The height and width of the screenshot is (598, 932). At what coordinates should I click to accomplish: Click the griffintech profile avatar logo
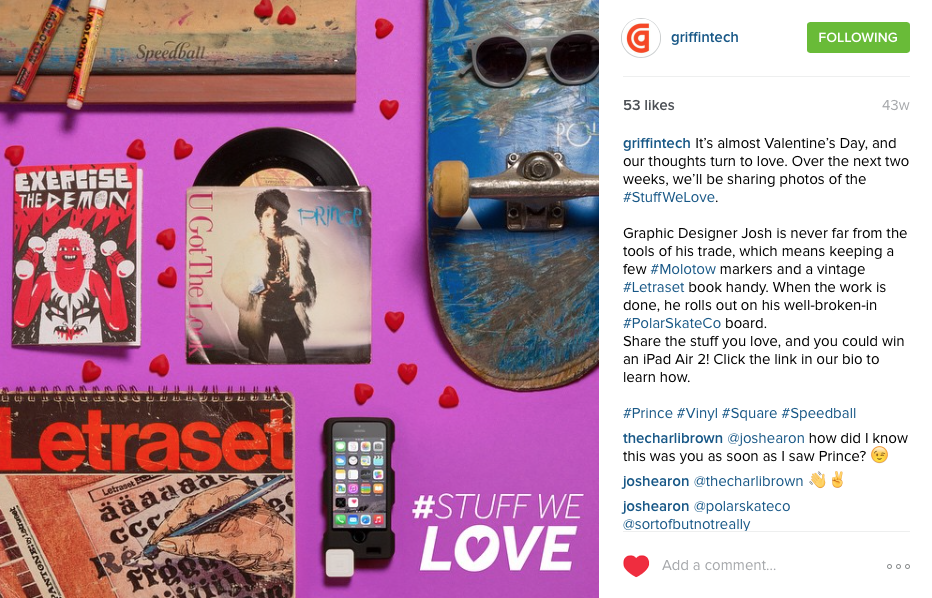641,38
